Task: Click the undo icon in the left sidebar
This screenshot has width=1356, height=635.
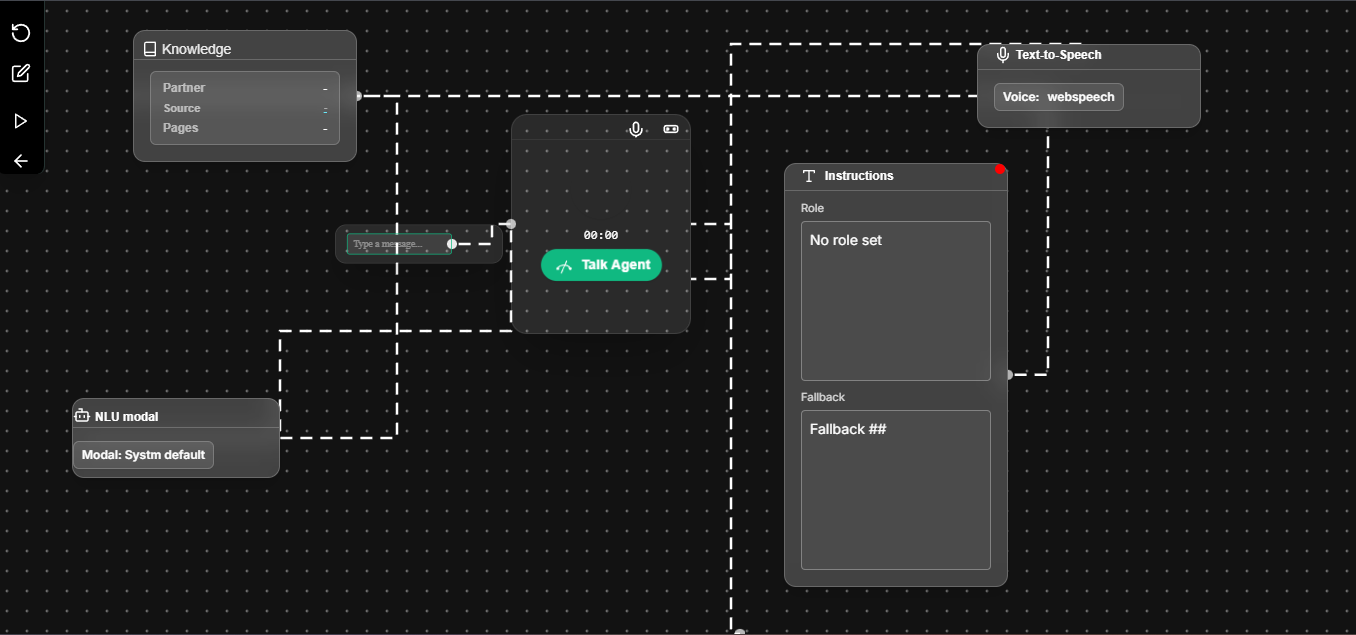Action: tap(20, 33)
